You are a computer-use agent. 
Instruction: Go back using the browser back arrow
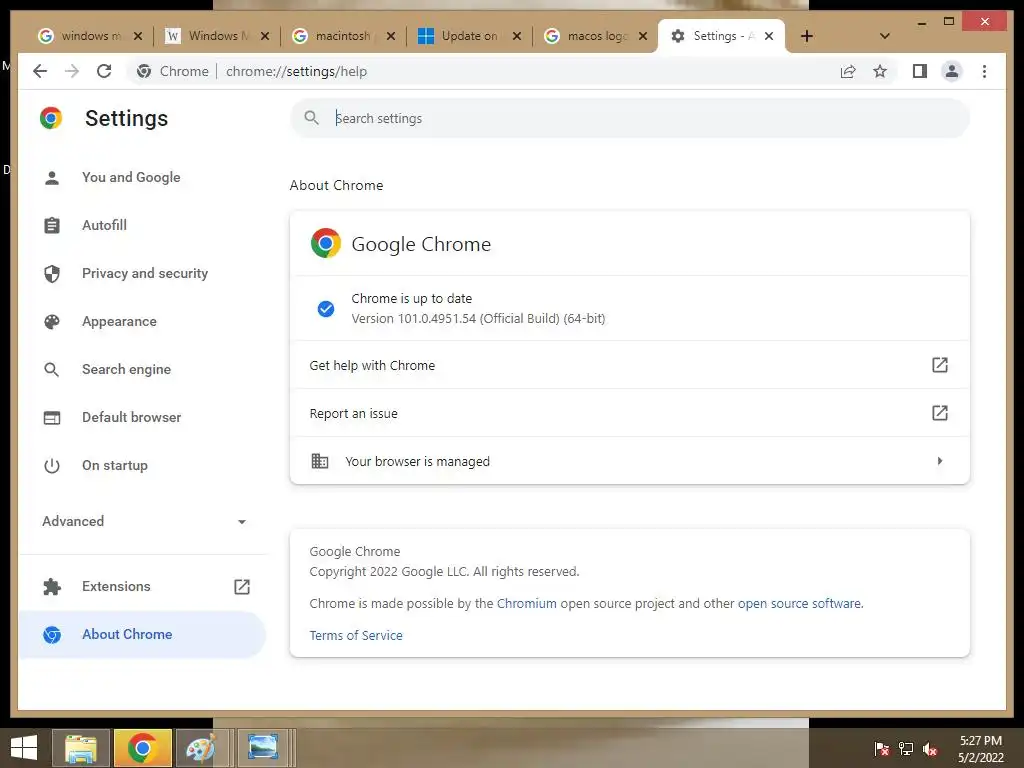40,71
